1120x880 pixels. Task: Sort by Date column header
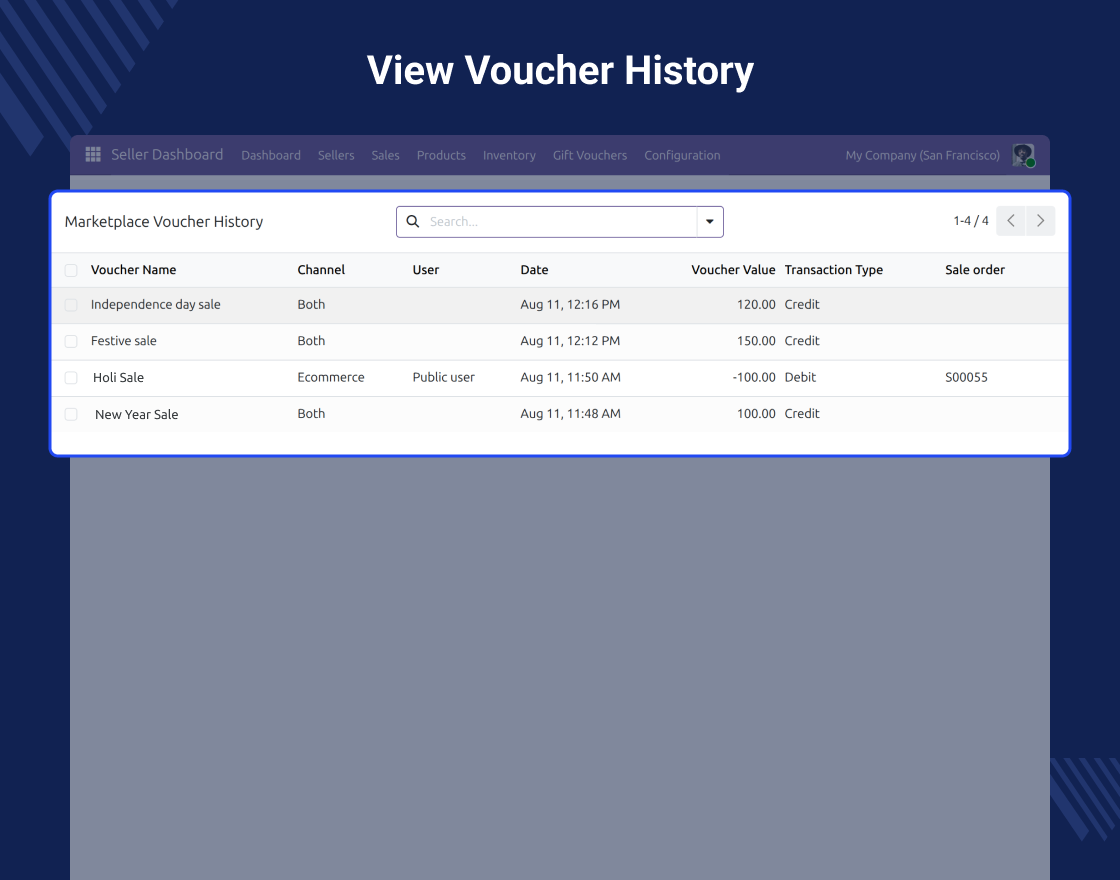[534, 269]
